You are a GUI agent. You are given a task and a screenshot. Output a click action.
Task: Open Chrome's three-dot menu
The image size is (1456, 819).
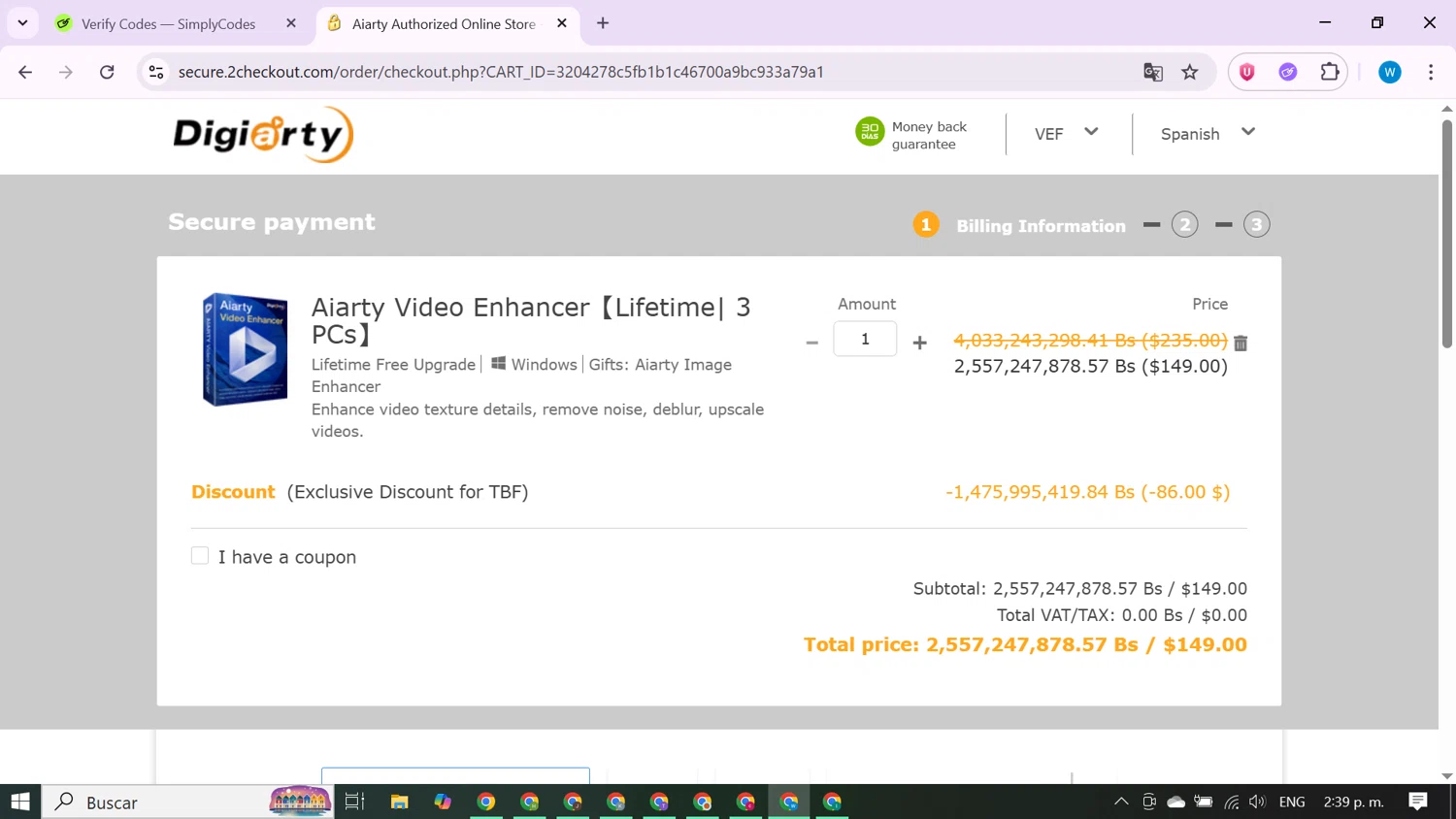point(1431,72)
